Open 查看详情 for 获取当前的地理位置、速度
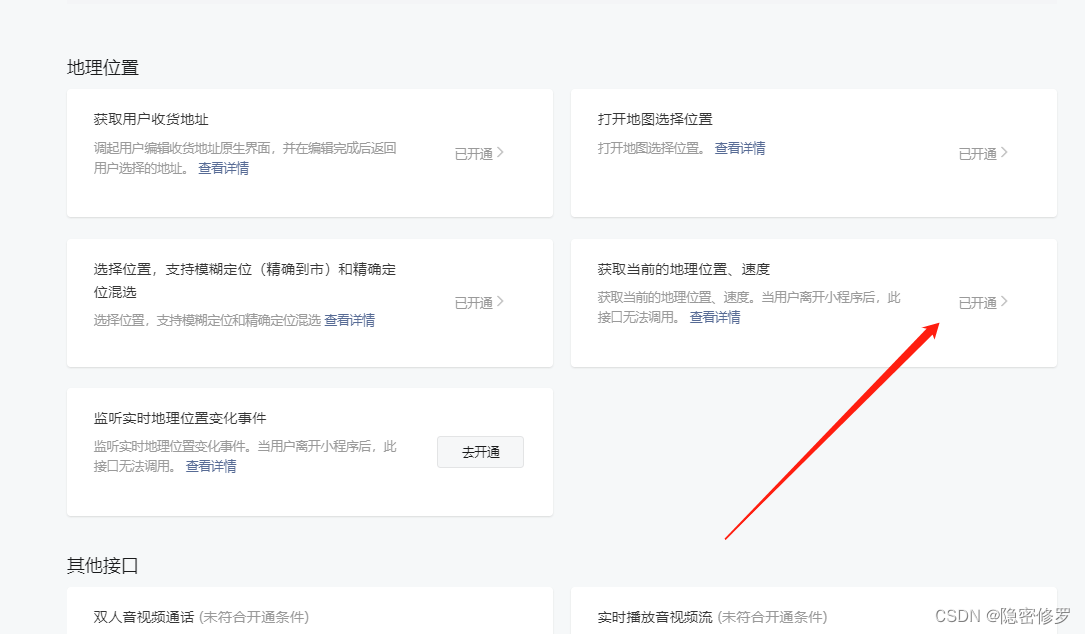1085x634 pixels. [x=715, y=317]
